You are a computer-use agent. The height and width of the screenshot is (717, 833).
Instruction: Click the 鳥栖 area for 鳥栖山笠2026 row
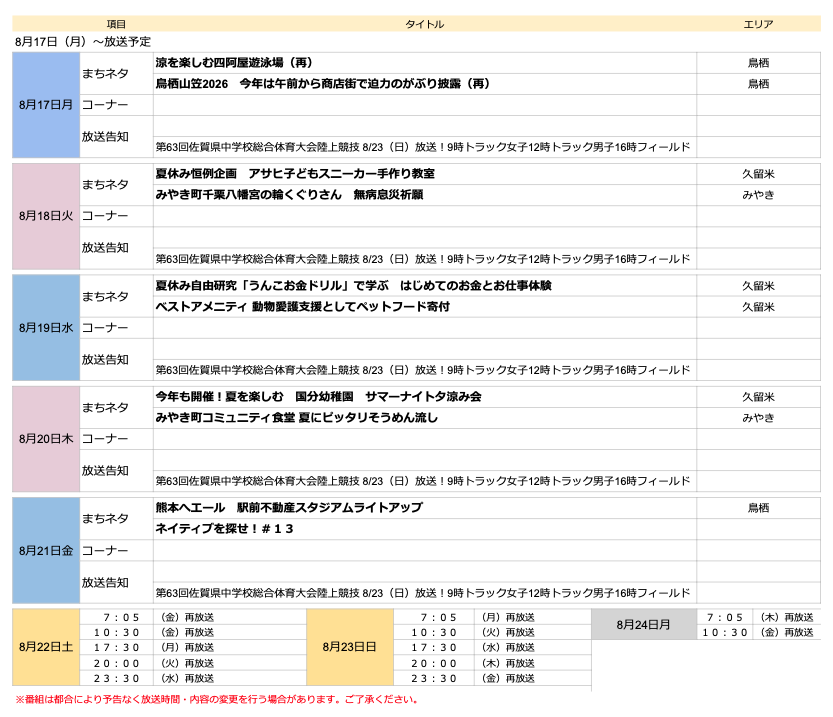(758, 84)
